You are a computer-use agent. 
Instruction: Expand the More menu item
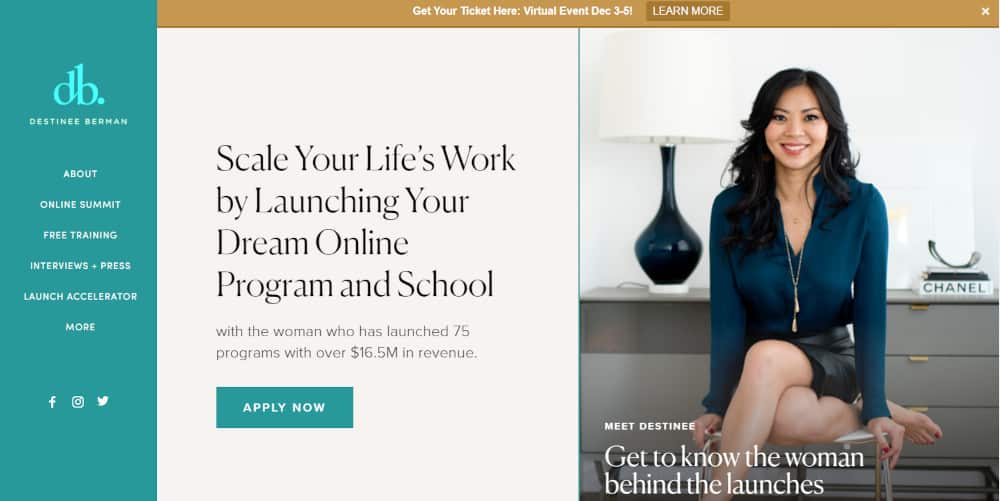point(80,327)
